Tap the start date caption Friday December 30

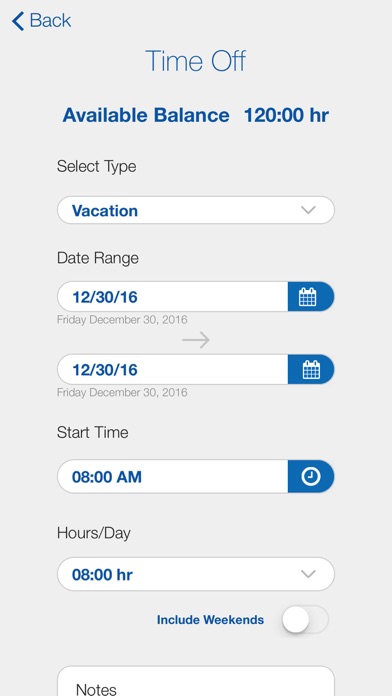coord(122,320)
